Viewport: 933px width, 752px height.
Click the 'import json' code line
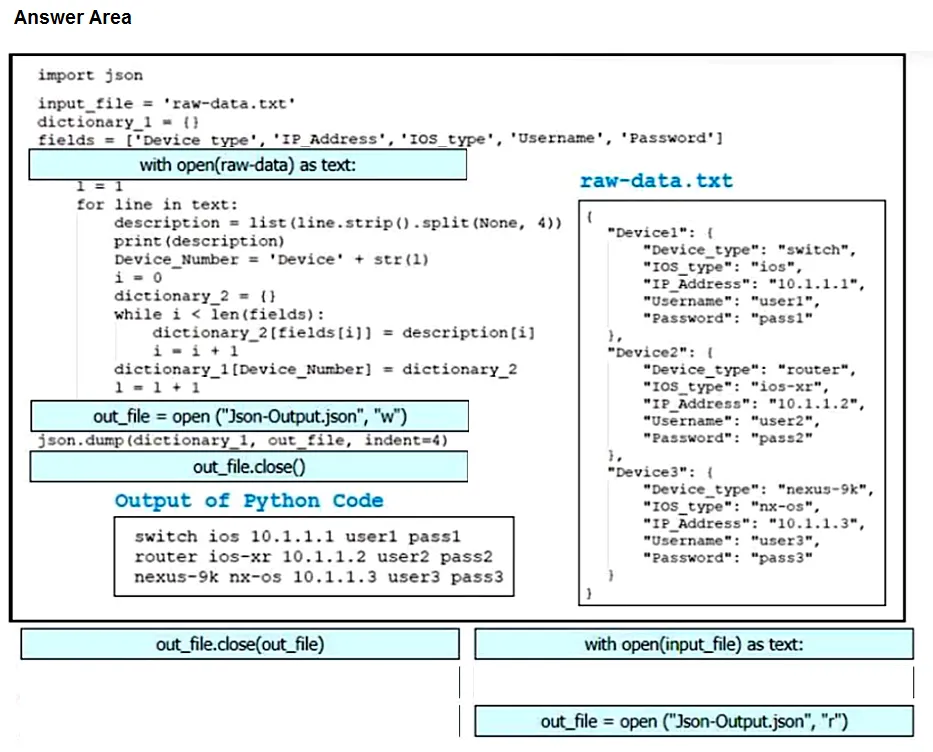(90, 75)
